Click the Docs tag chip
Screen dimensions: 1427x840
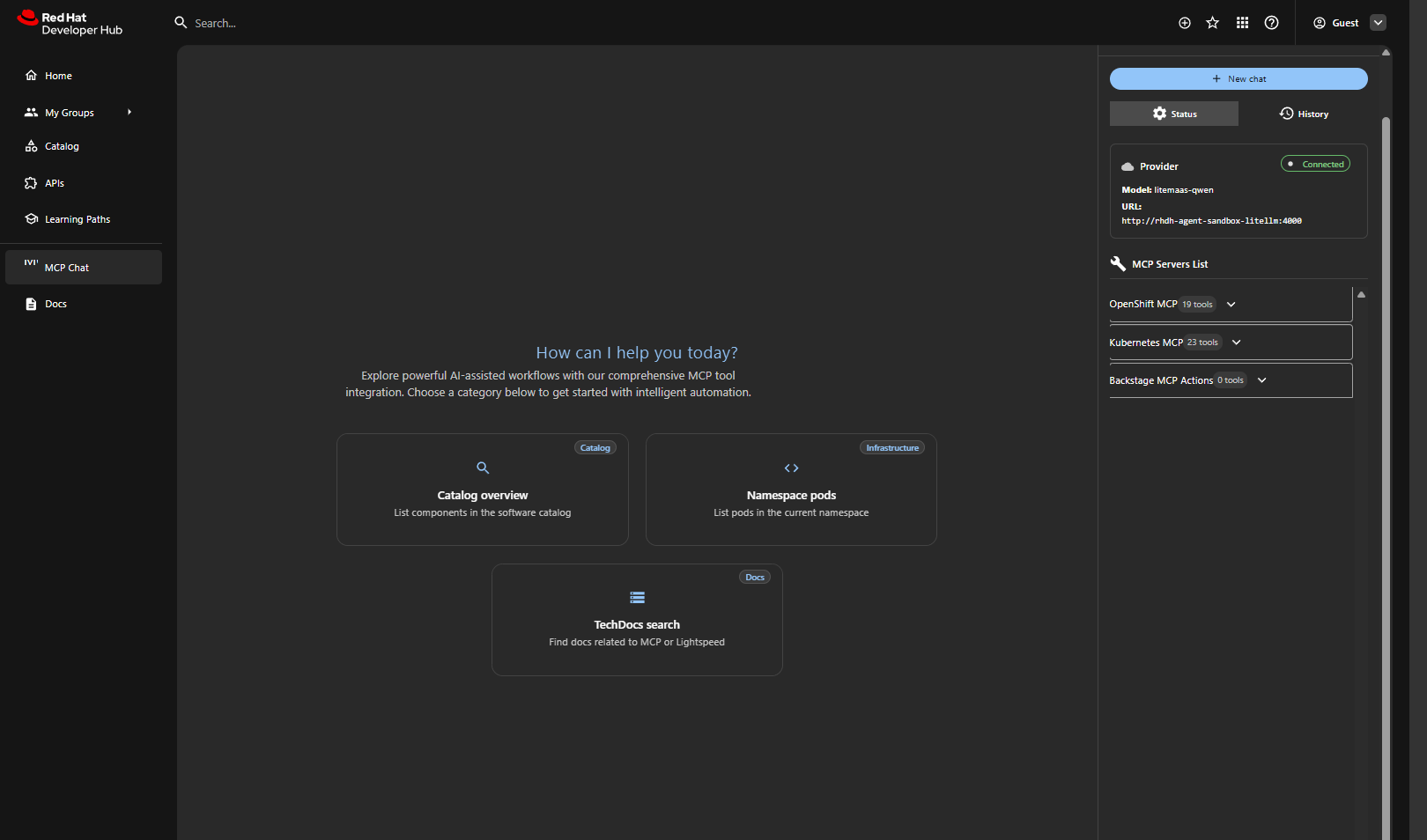755,578
